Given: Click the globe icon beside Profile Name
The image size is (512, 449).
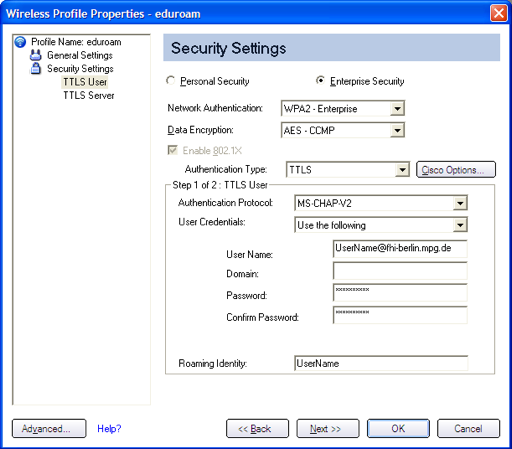Looking at the screenshot, I should tap(20, 42).
